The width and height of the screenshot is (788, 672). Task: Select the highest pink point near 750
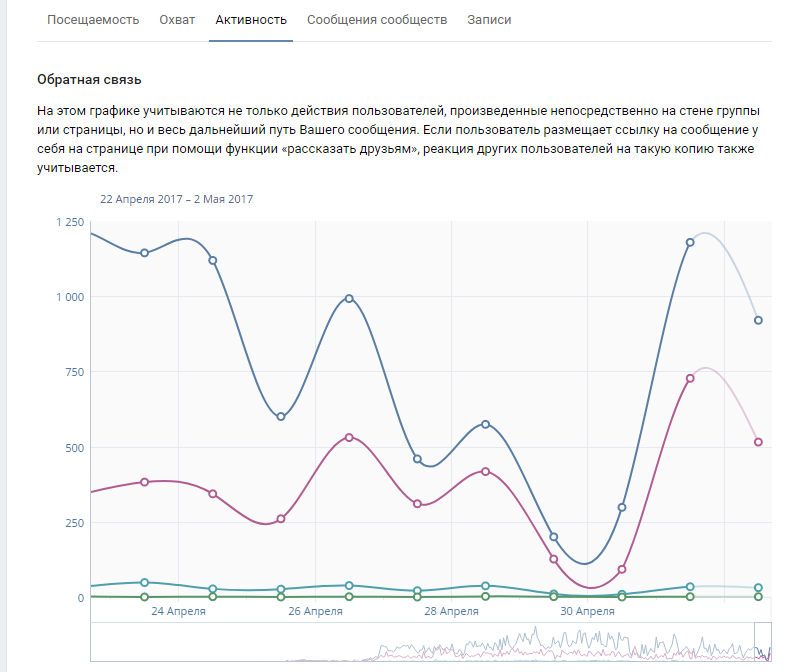coord(690,378)
